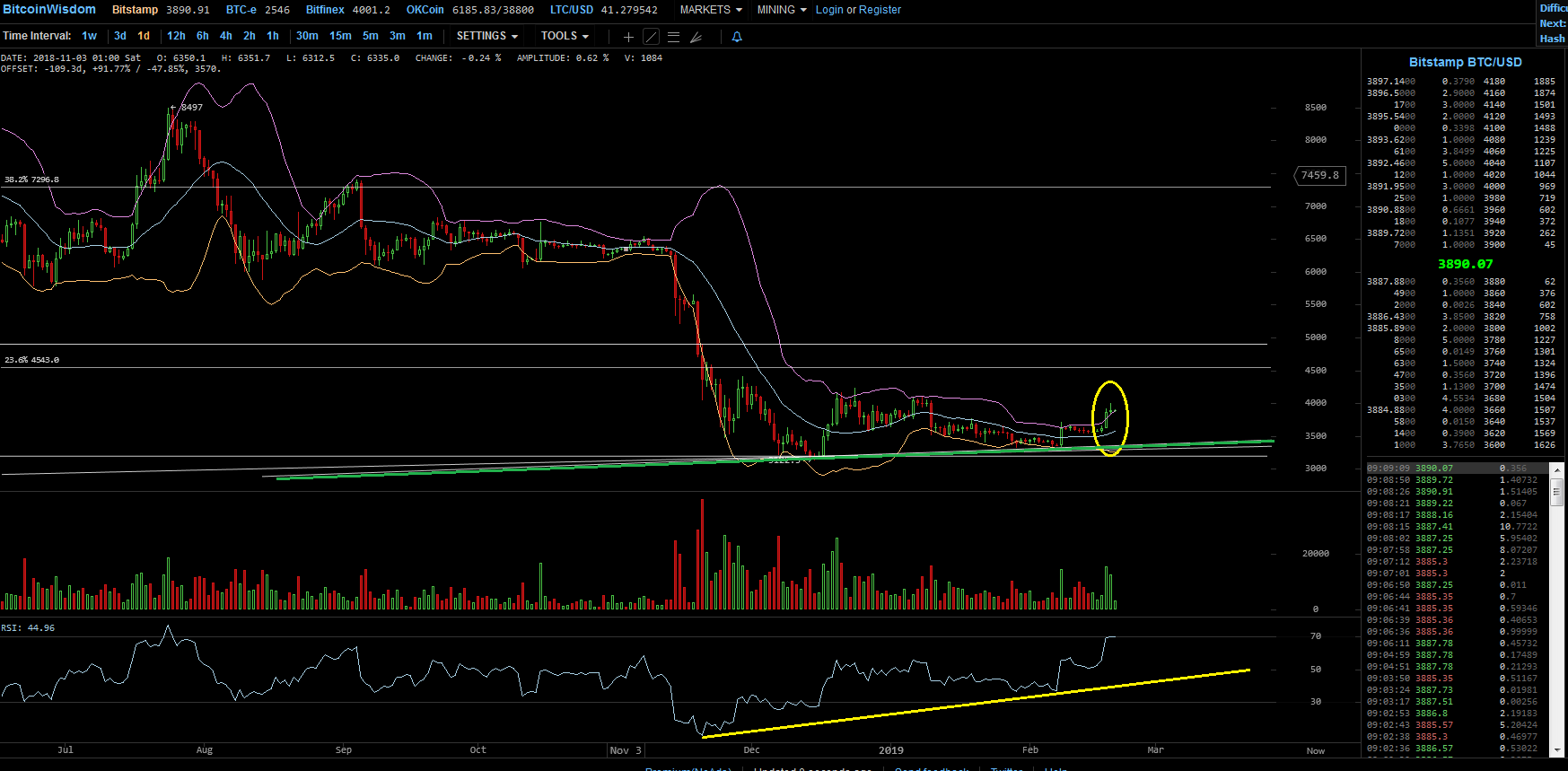Switch time interval to 15m
This screenshot has height=771, width=1568.
340,36
